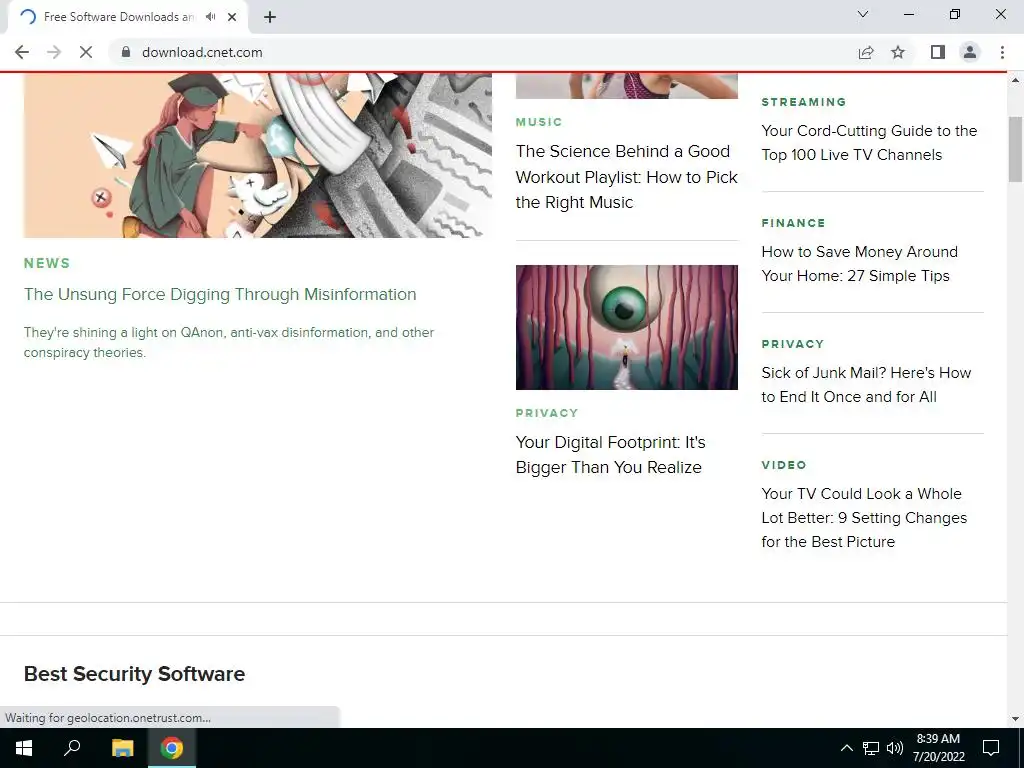
Task: Open Chrome's three-dot menu
Action: pos(1002,52)
